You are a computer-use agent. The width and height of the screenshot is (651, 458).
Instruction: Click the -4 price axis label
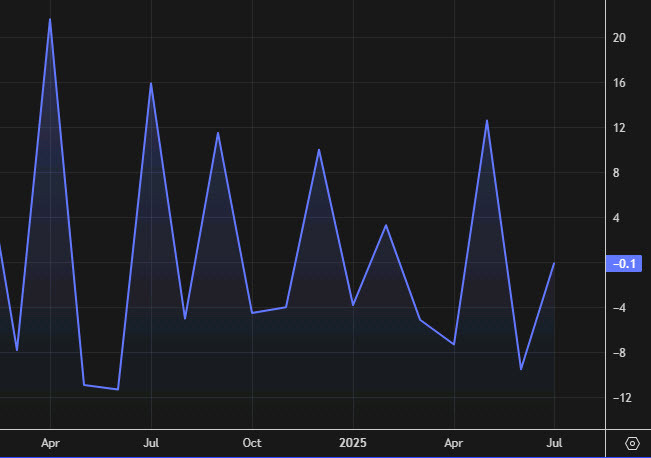pos(619,308)
